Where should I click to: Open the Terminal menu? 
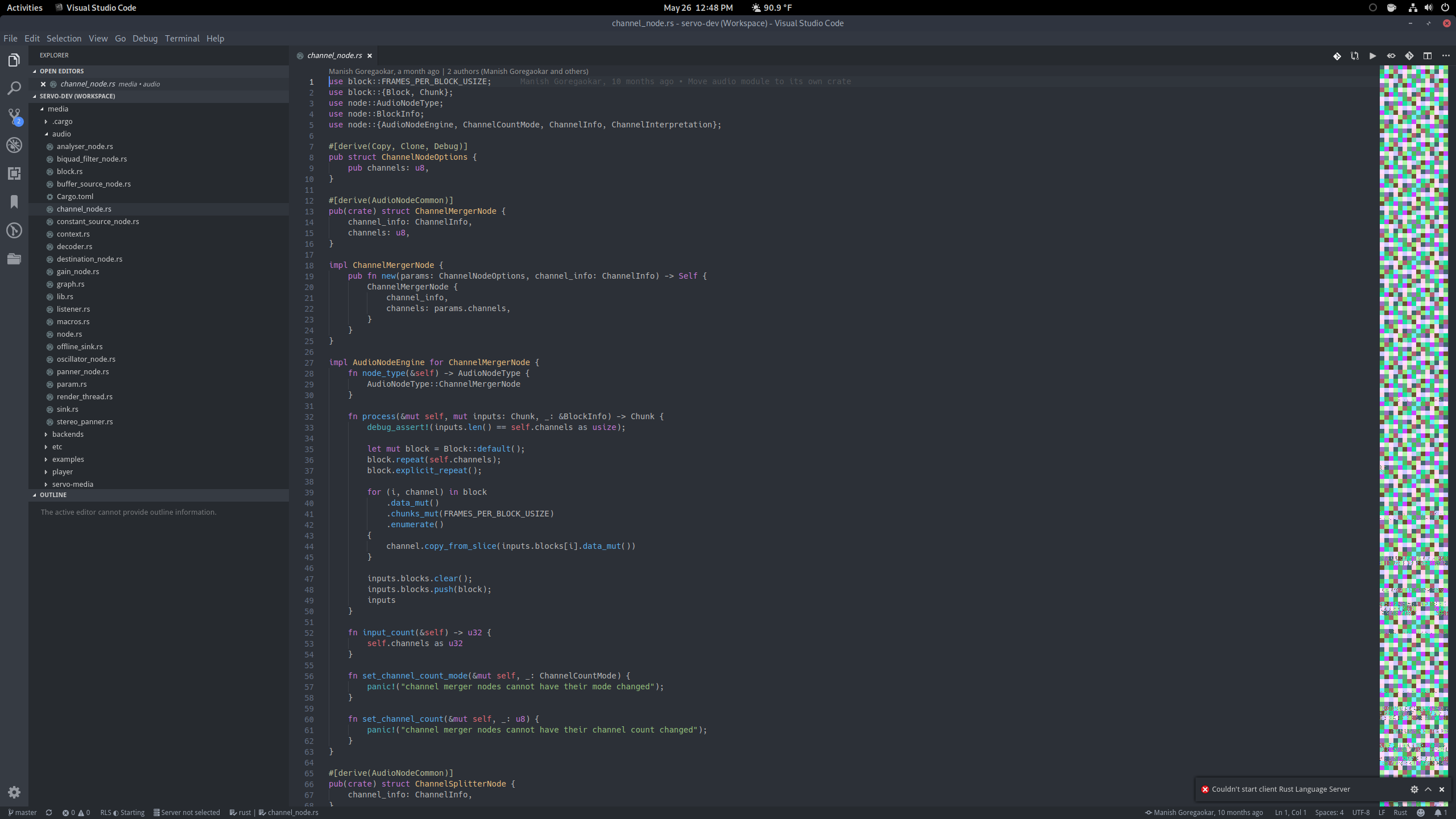click(181, 38)
